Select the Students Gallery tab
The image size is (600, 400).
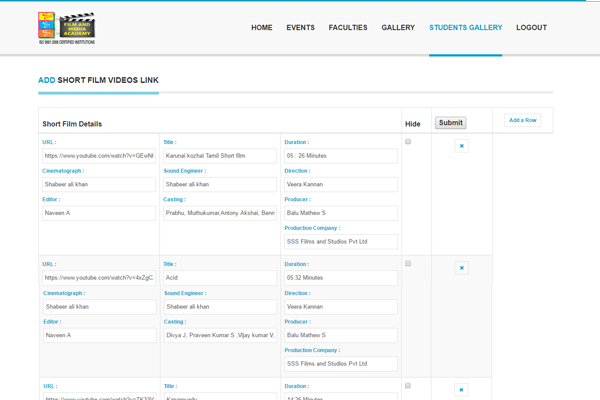pos(465,28)
